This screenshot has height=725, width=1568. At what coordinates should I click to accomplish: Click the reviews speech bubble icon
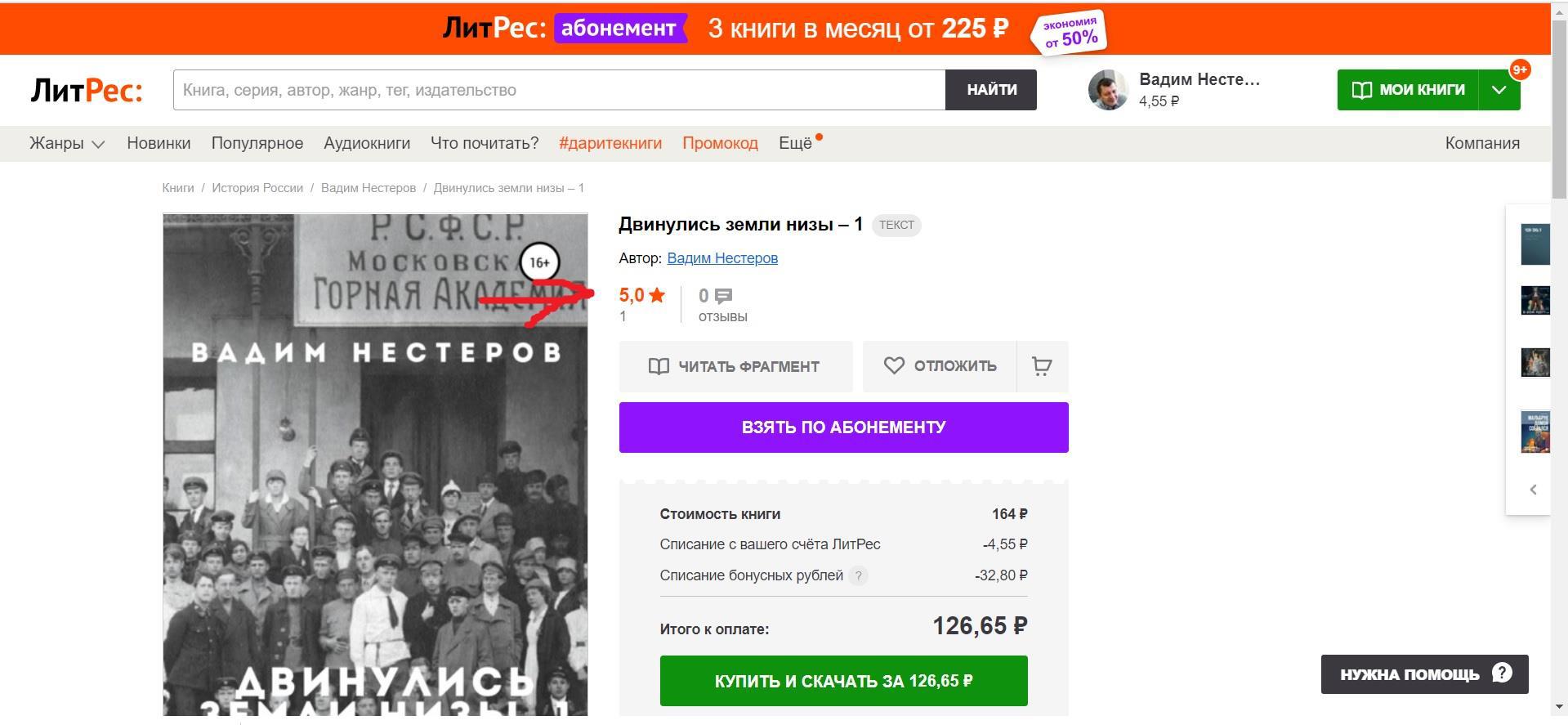723,296
